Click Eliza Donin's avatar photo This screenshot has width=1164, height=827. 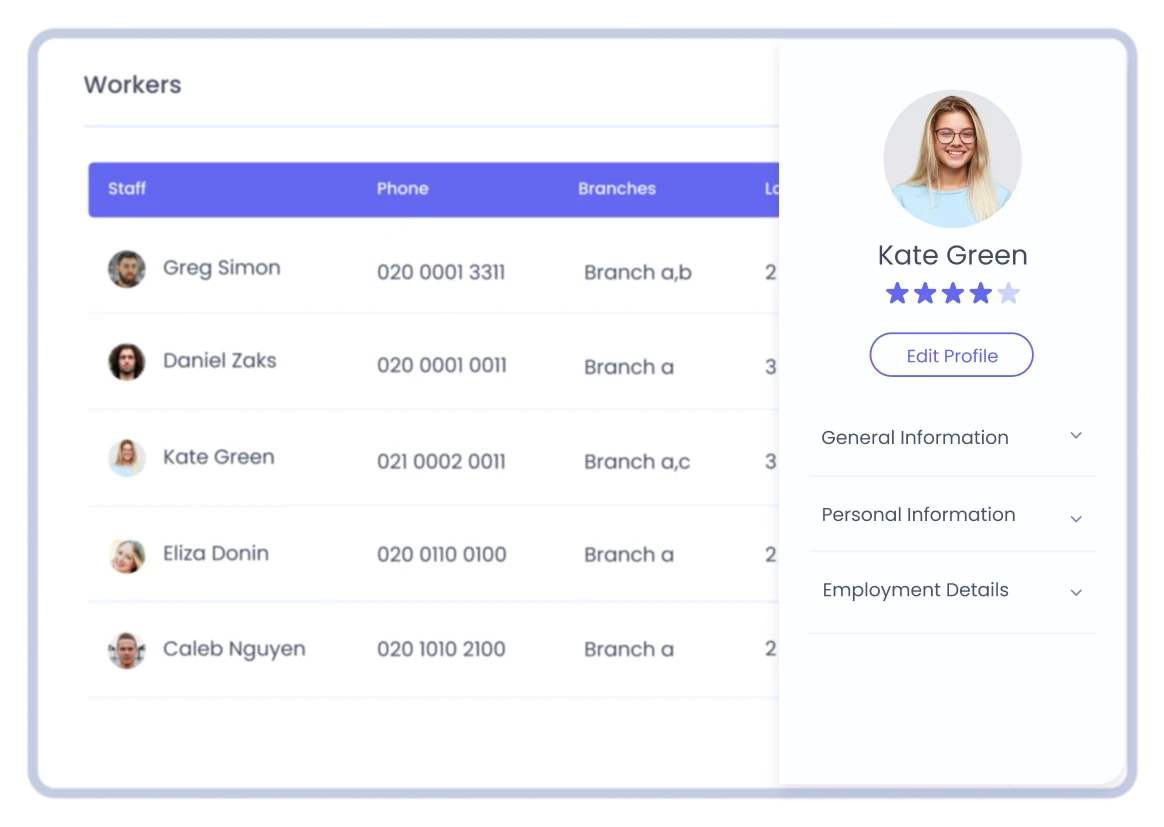click(x=127, y=554)
